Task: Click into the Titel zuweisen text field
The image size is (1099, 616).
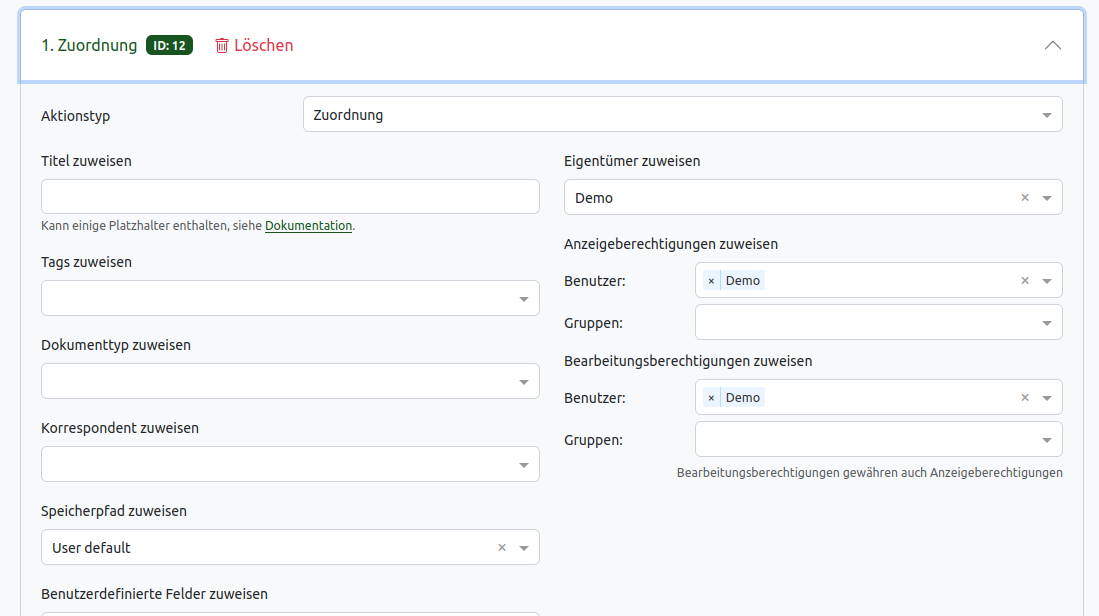Action: (x=290, y=196)
